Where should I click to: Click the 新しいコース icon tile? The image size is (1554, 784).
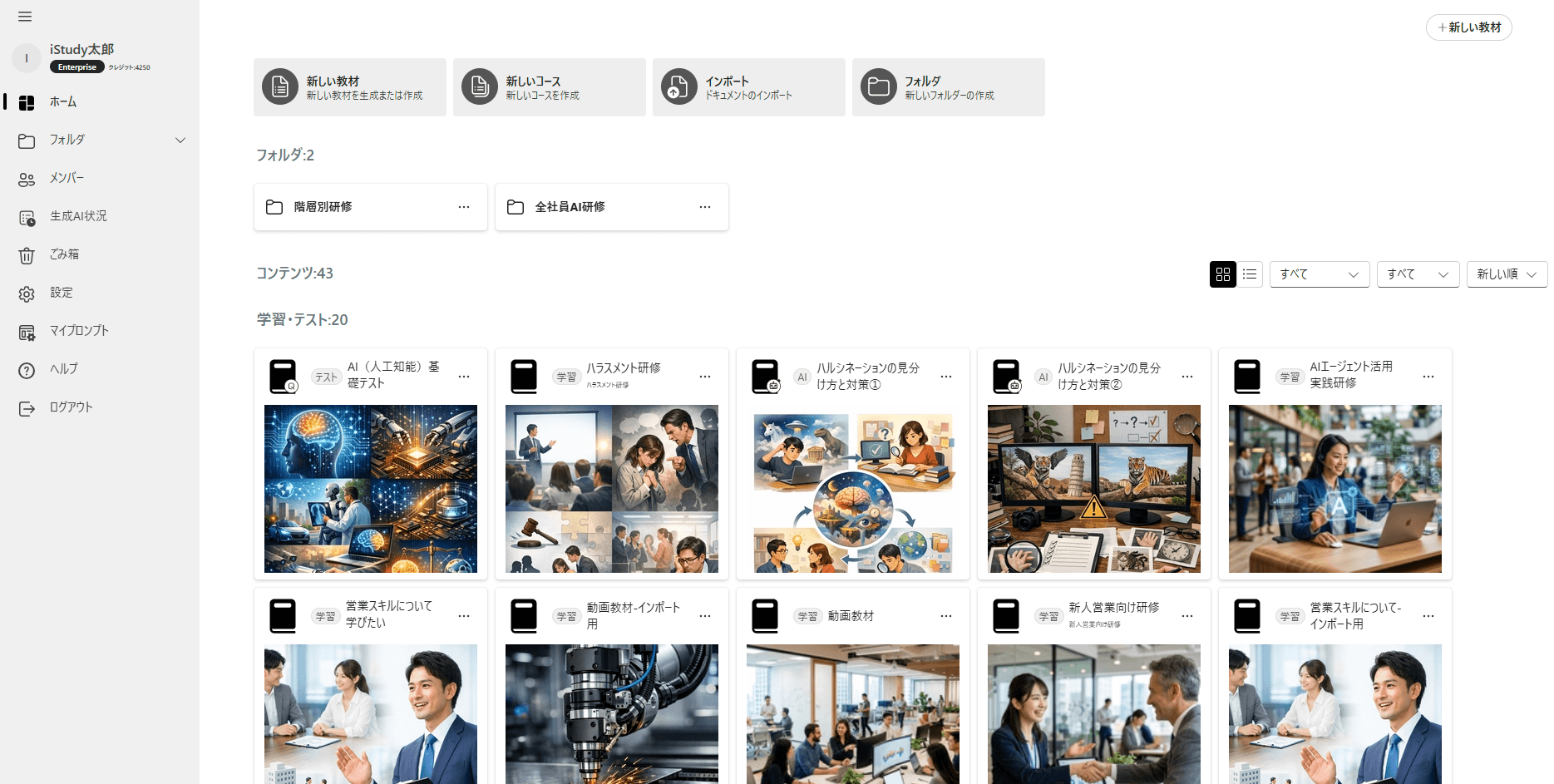(480, 86)
